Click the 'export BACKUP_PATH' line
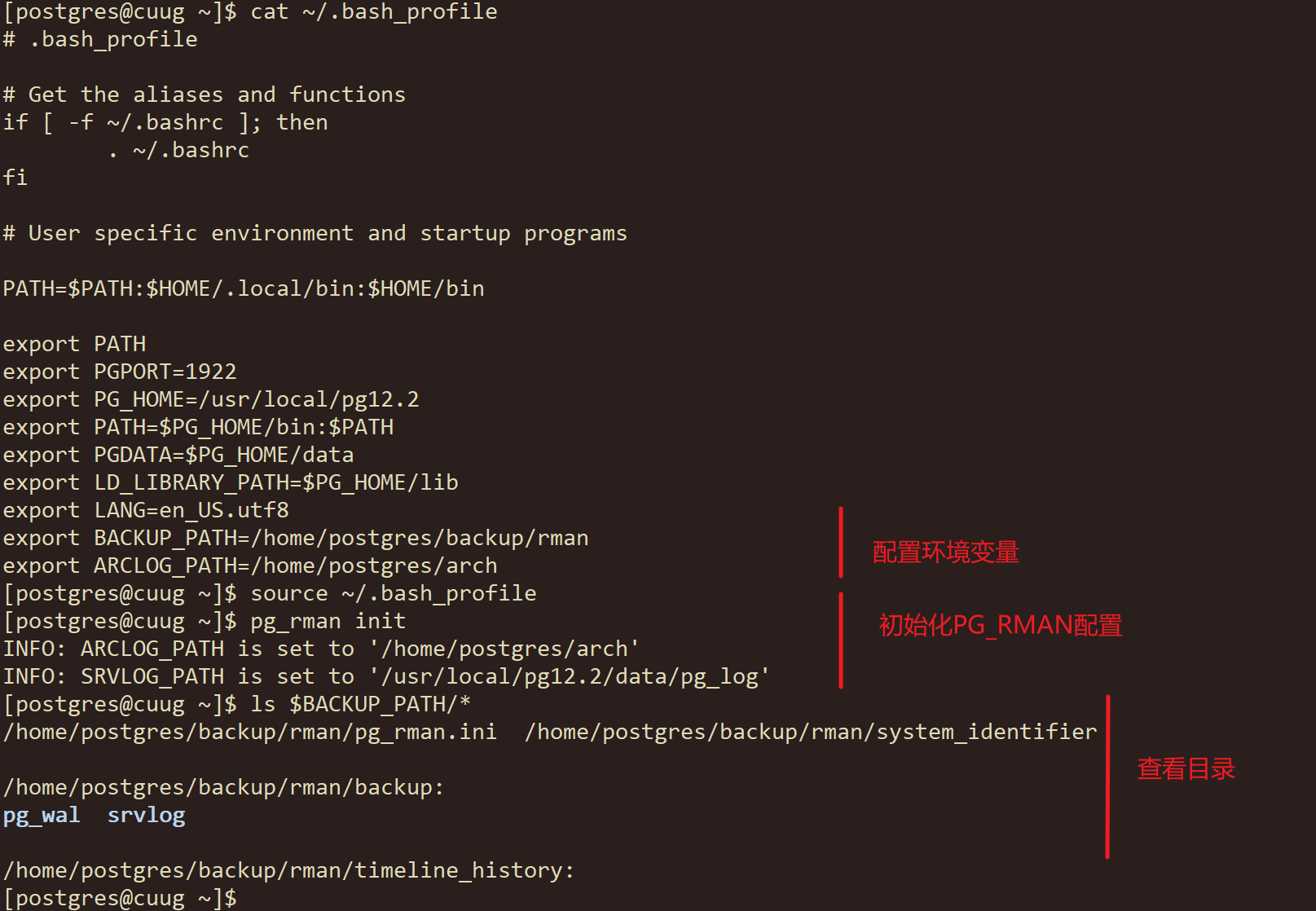Screen dimensions: 1316x911 point(296,538)
